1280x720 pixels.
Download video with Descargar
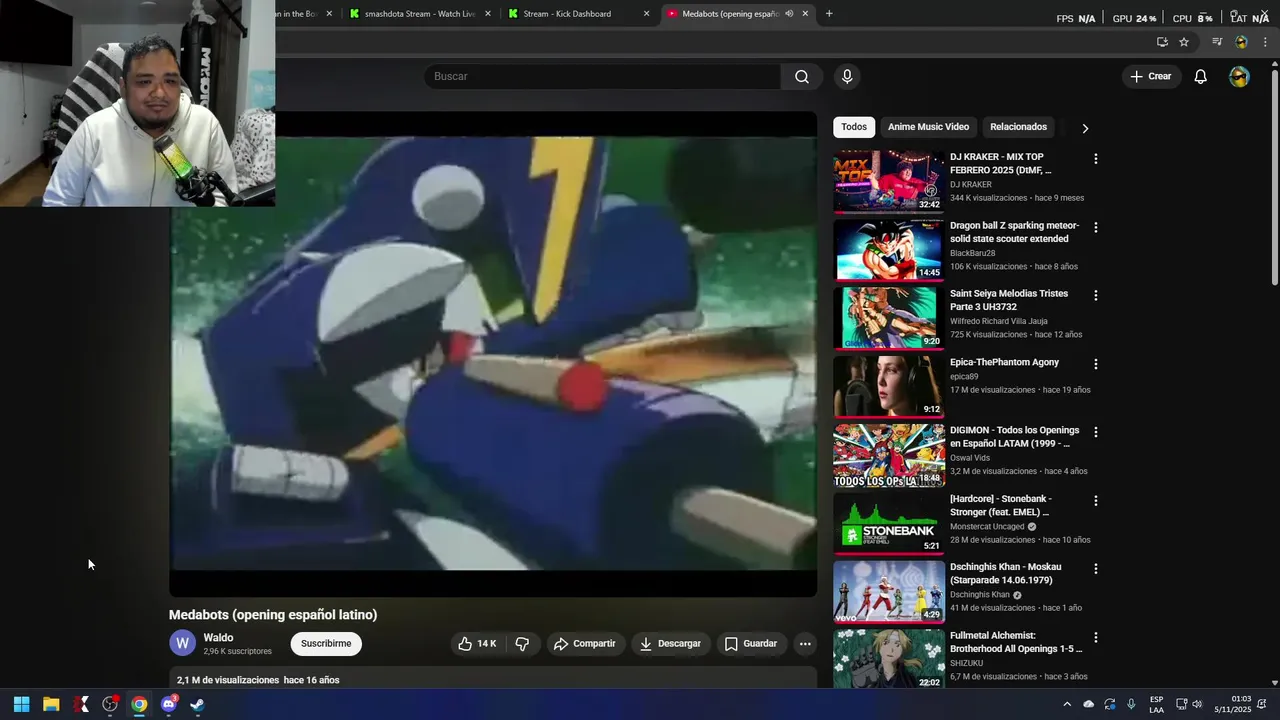click(670, 644)
